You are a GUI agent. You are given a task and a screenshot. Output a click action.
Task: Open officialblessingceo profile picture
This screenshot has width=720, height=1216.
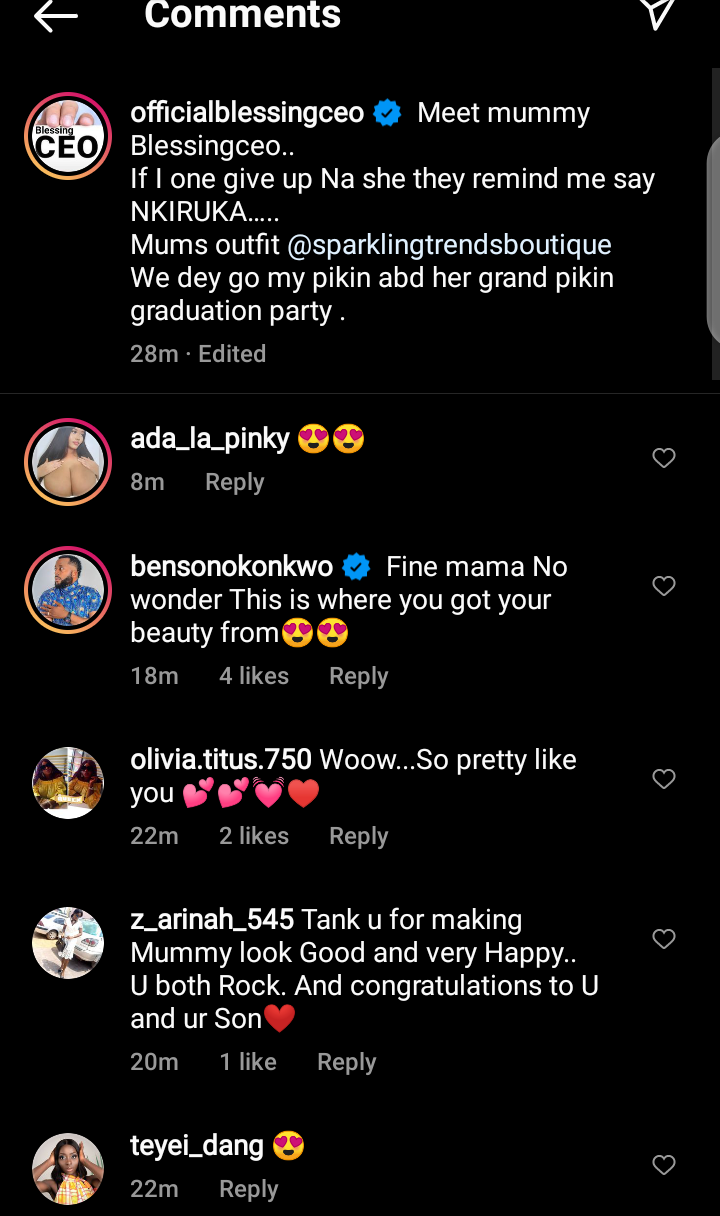pyautogui.click(x=68, y=136)
